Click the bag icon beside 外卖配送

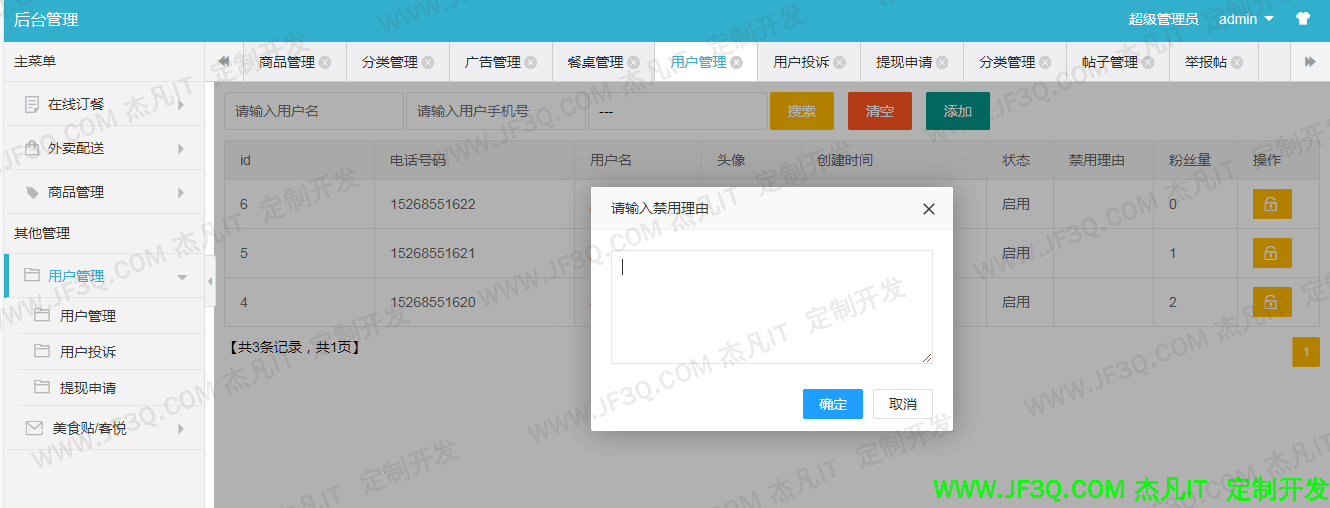pyautogui.click(x=32, y=148)
